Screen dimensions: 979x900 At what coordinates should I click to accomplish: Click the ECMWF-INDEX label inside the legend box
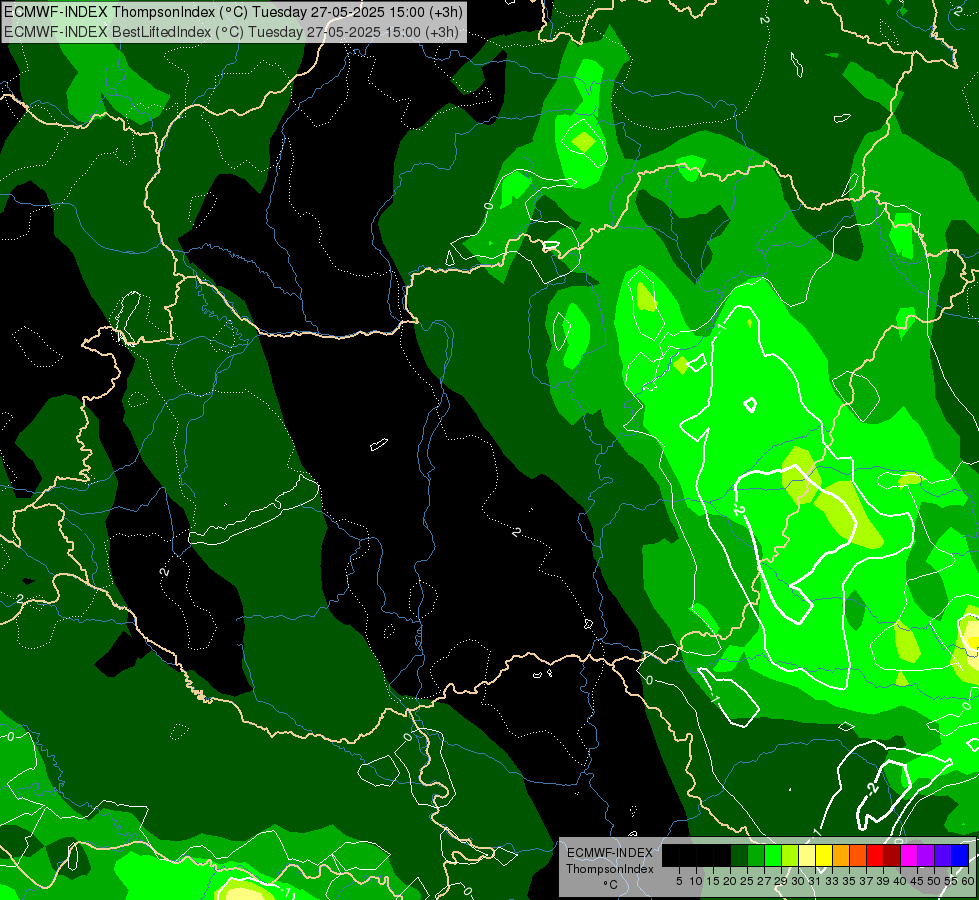pos(610,853)
